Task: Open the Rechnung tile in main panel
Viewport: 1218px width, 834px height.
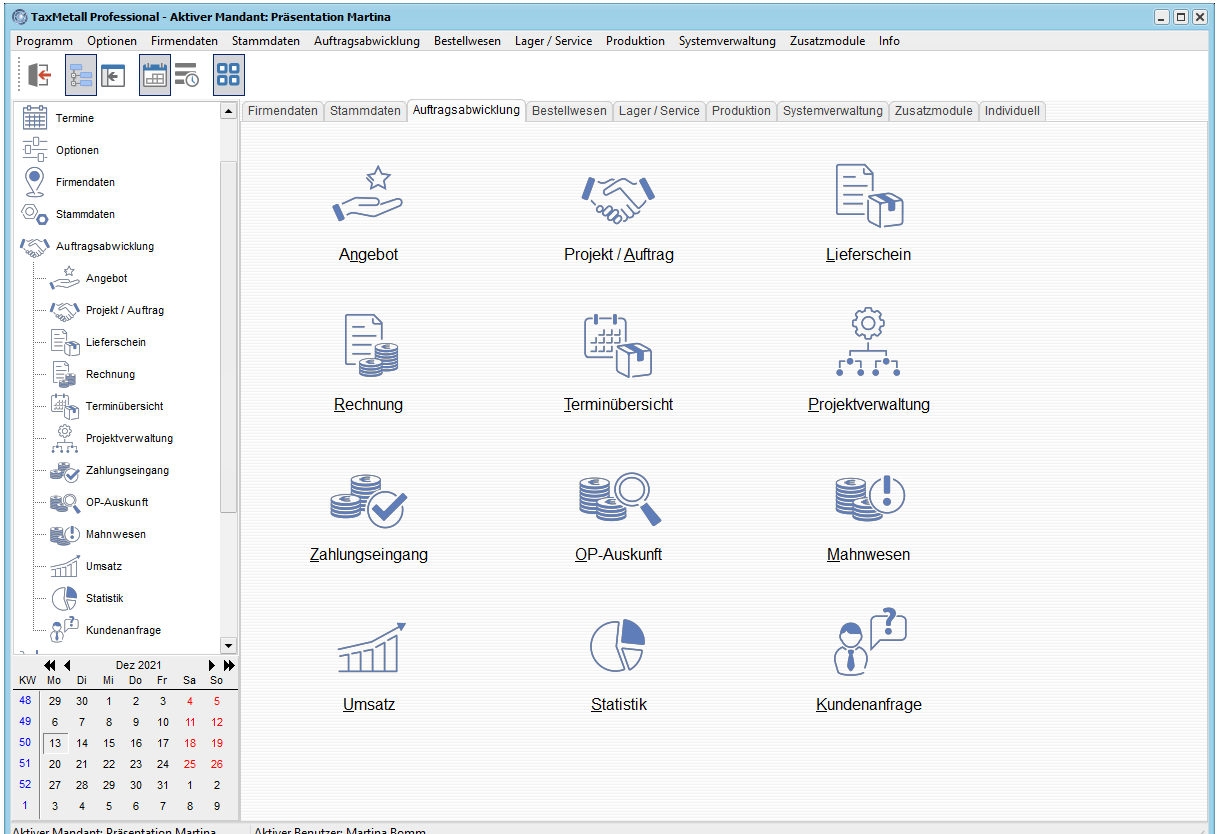Action: tap(368, 364)
